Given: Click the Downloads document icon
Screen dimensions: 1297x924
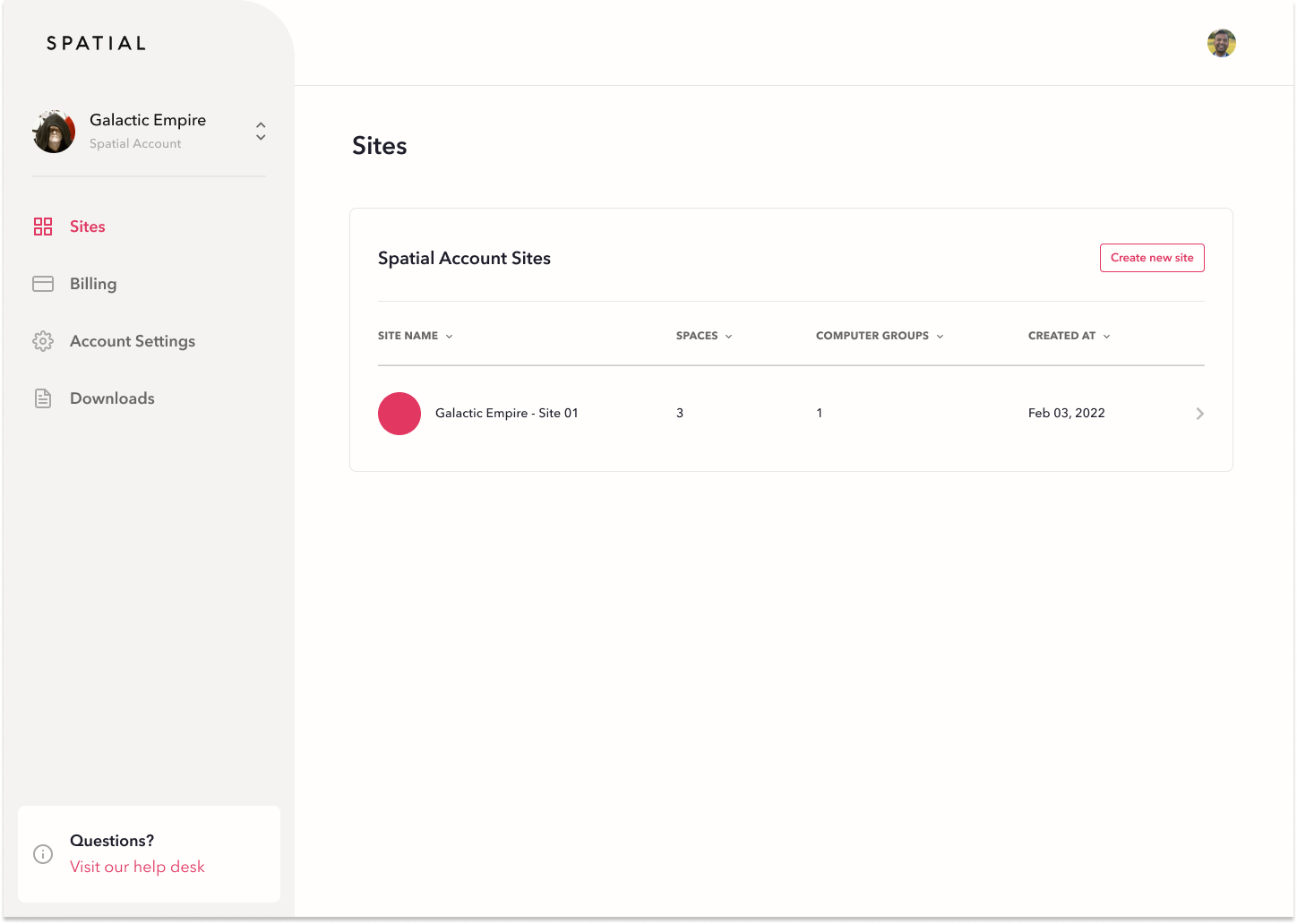Looking at the screenshot, I should pos(43,398).
